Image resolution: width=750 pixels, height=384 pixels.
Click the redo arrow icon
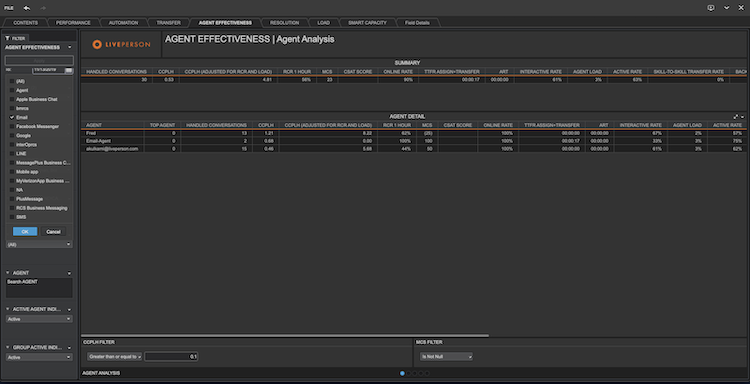point(43,8)
